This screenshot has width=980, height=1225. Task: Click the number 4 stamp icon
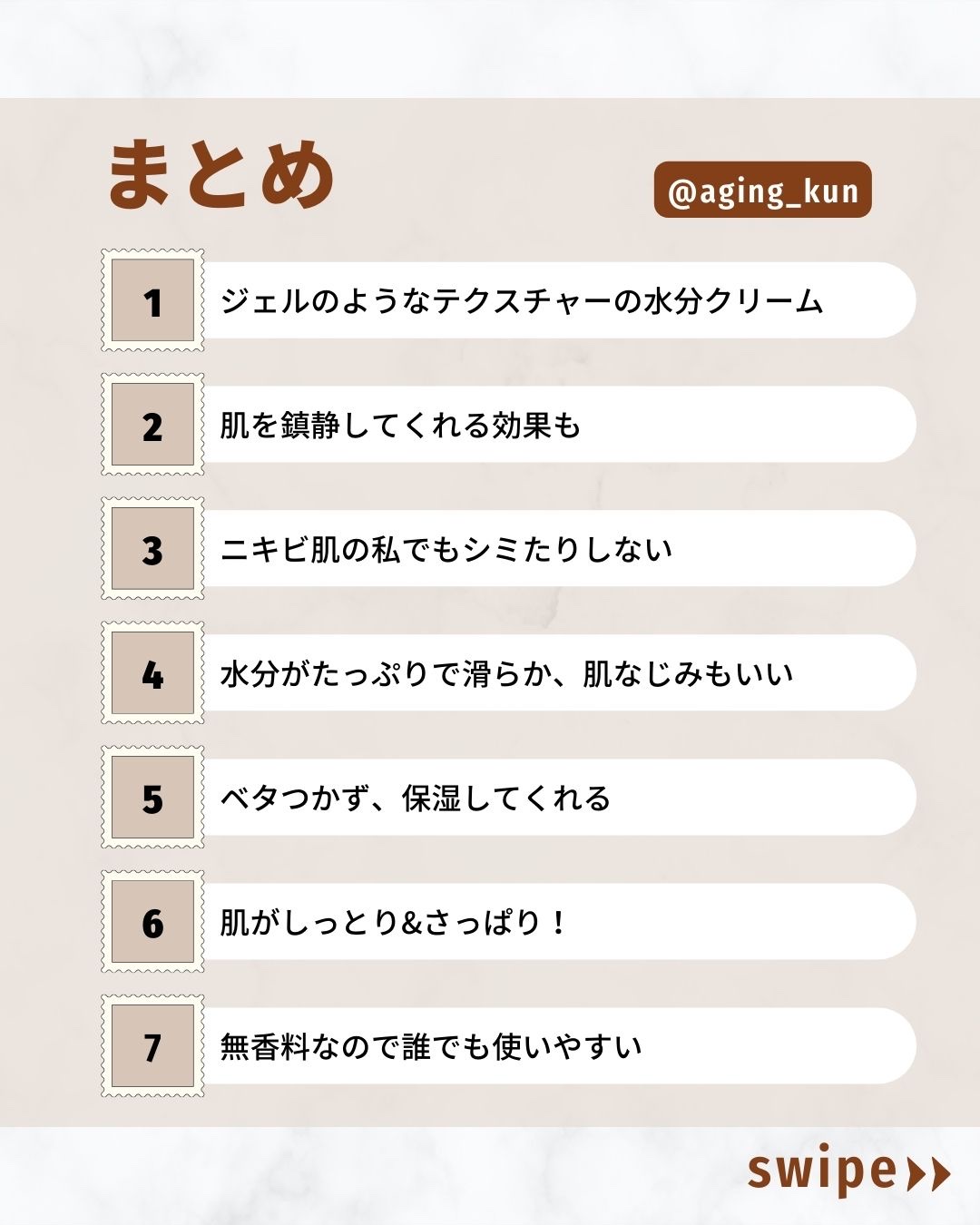point(152,673)
